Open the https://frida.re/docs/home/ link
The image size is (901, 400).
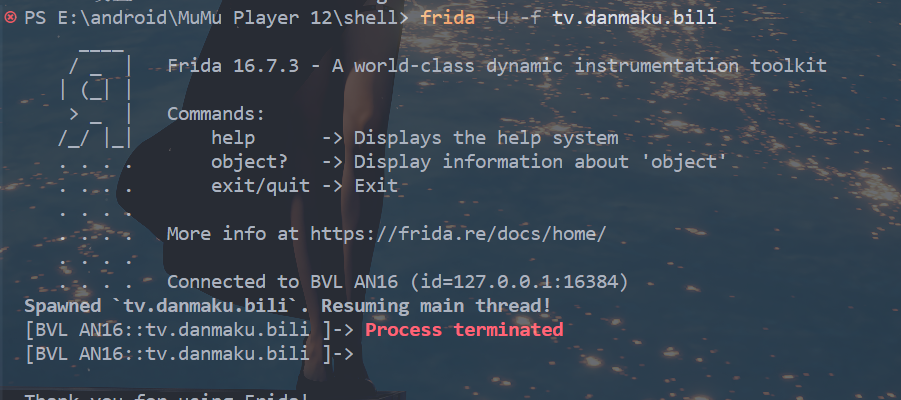tap(458, 234)
